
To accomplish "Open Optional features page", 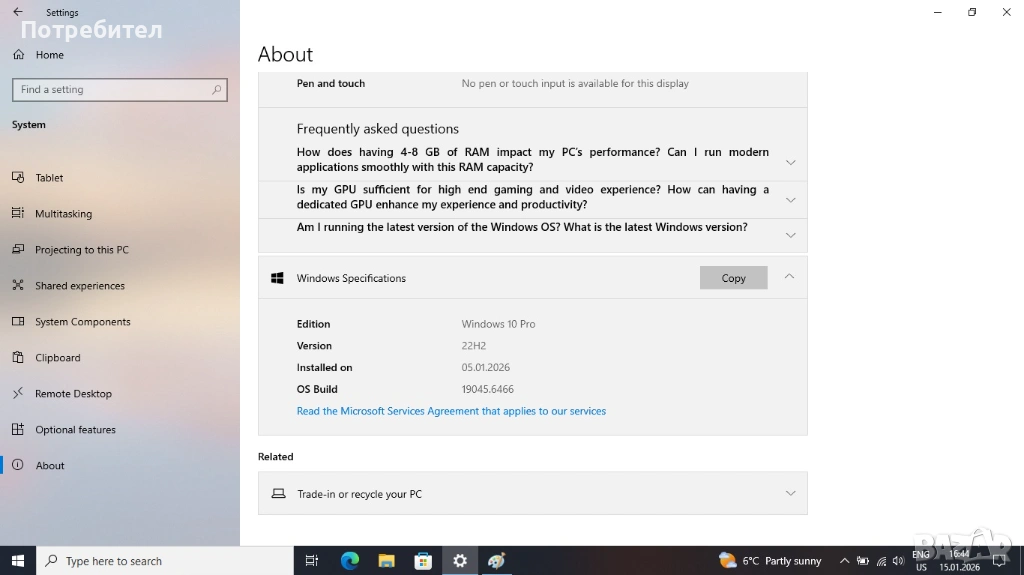I will point(75,430).
